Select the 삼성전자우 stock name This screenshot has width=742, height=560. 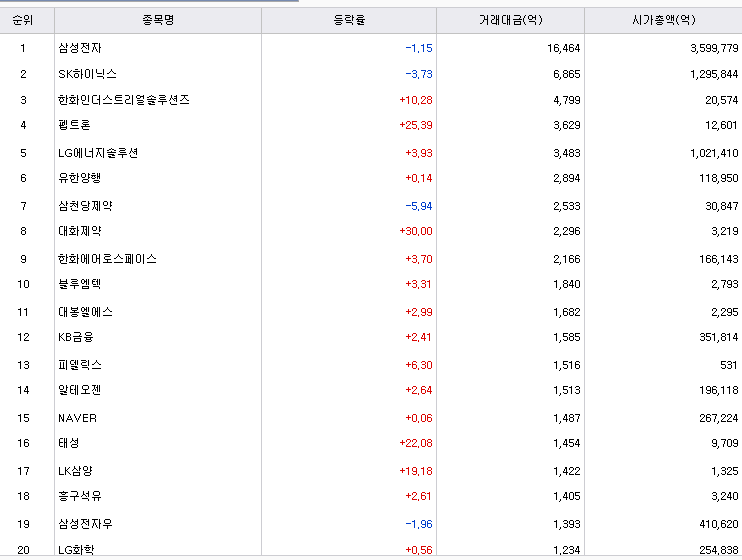[85, 524]
